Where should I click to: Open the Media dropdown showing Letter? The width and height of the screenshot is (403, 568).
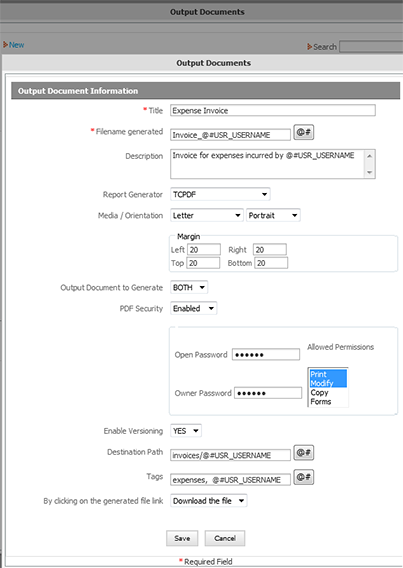pyautogui.click(x=207, y=216)
